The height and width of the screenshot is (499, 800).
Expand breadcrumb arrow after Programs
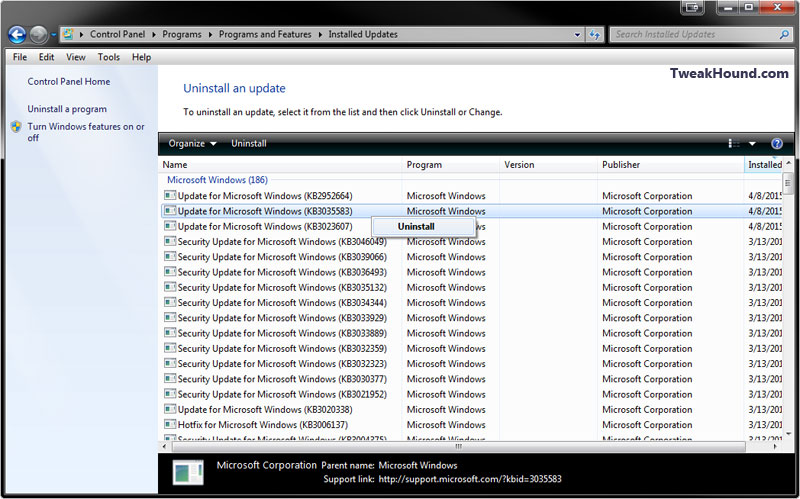[x=210, y=35]
